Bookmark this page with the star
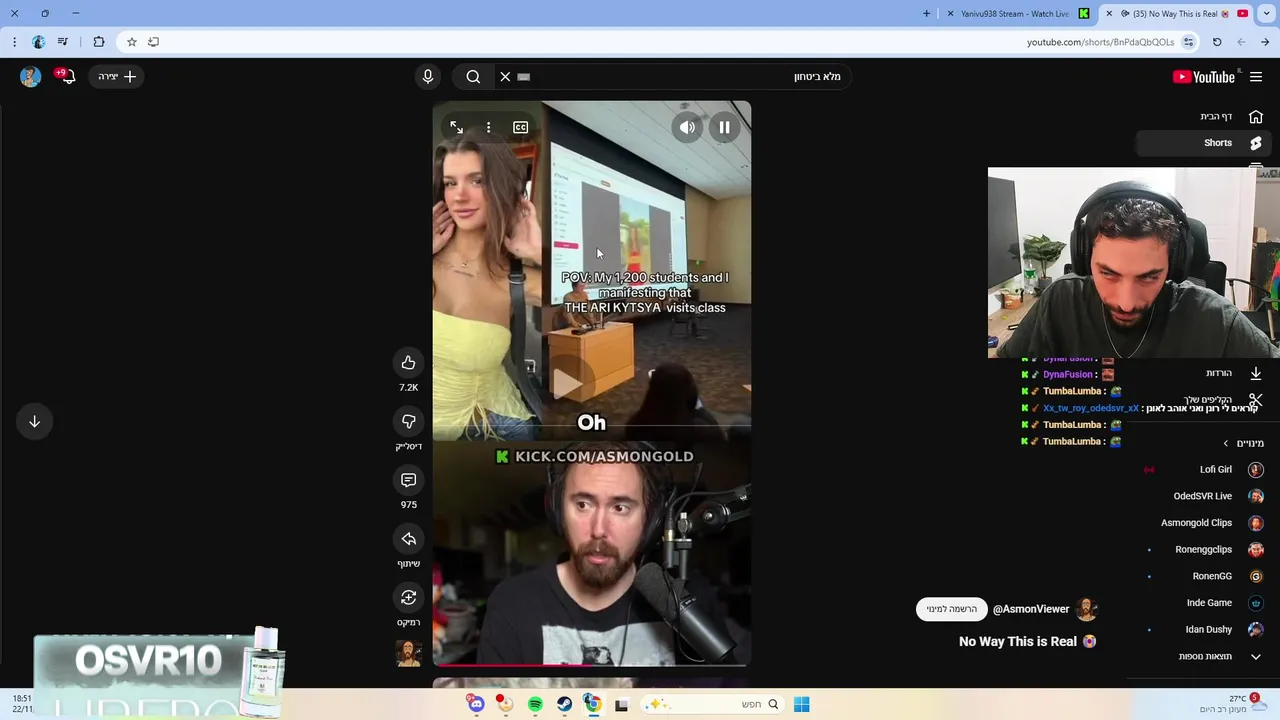1280x720 pixels. click(x=131, y=42)
